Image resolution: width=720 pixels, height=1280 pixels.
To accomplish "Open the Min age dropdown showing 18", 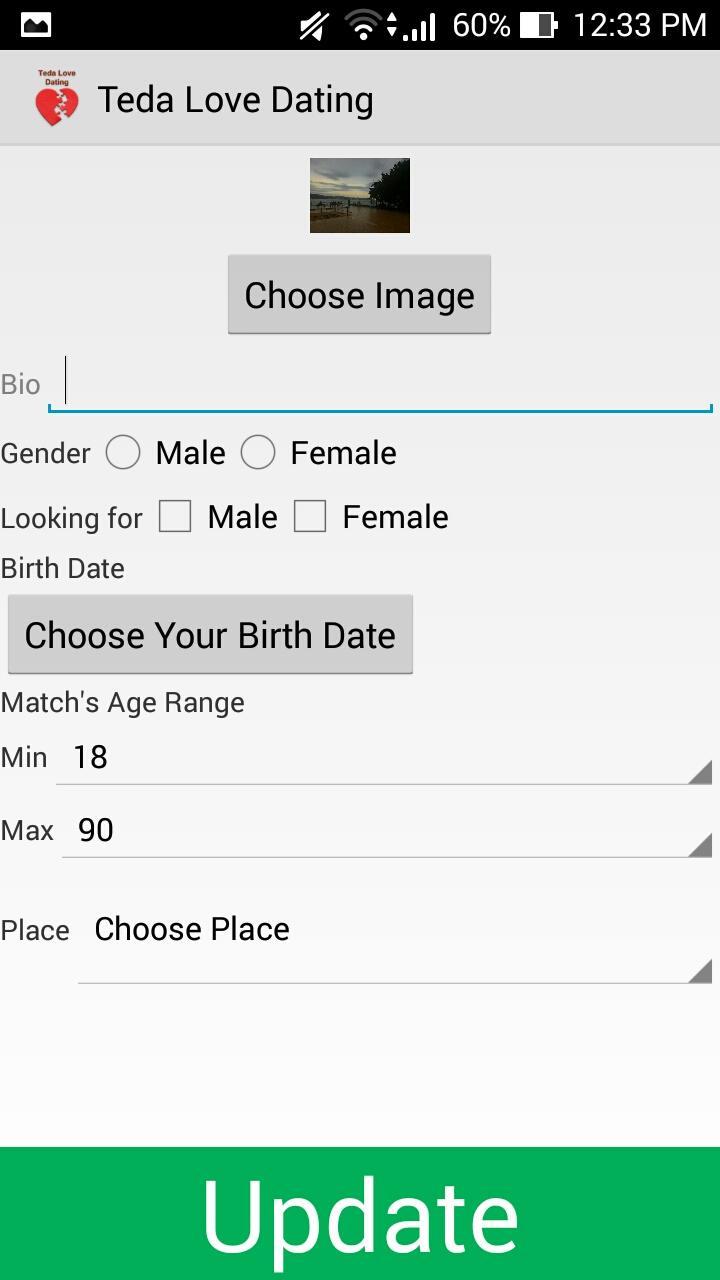I will pos(385,757).
